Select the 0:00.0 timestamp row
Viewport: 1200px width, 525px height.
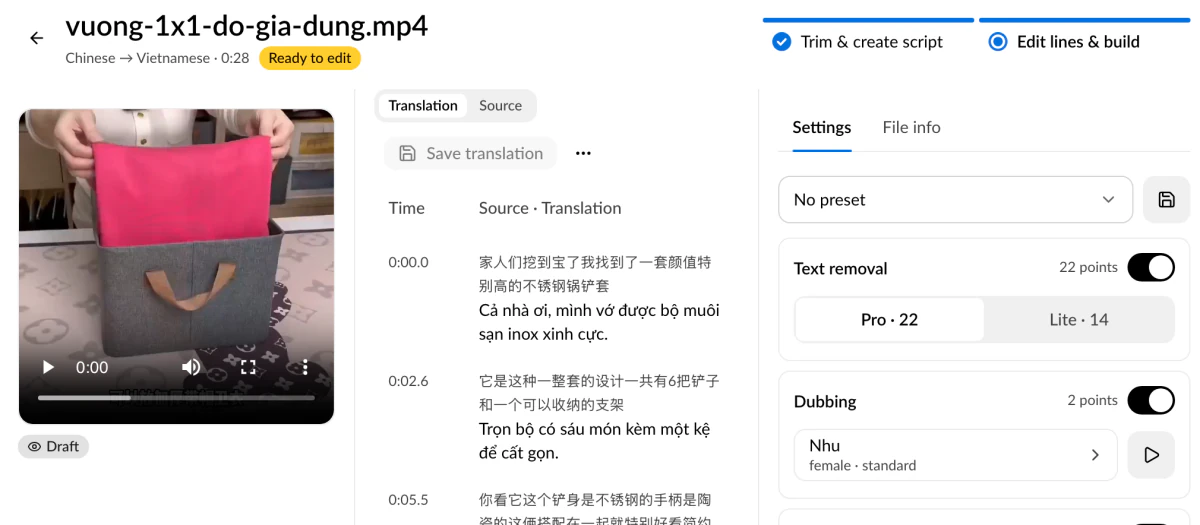(408, 262)
